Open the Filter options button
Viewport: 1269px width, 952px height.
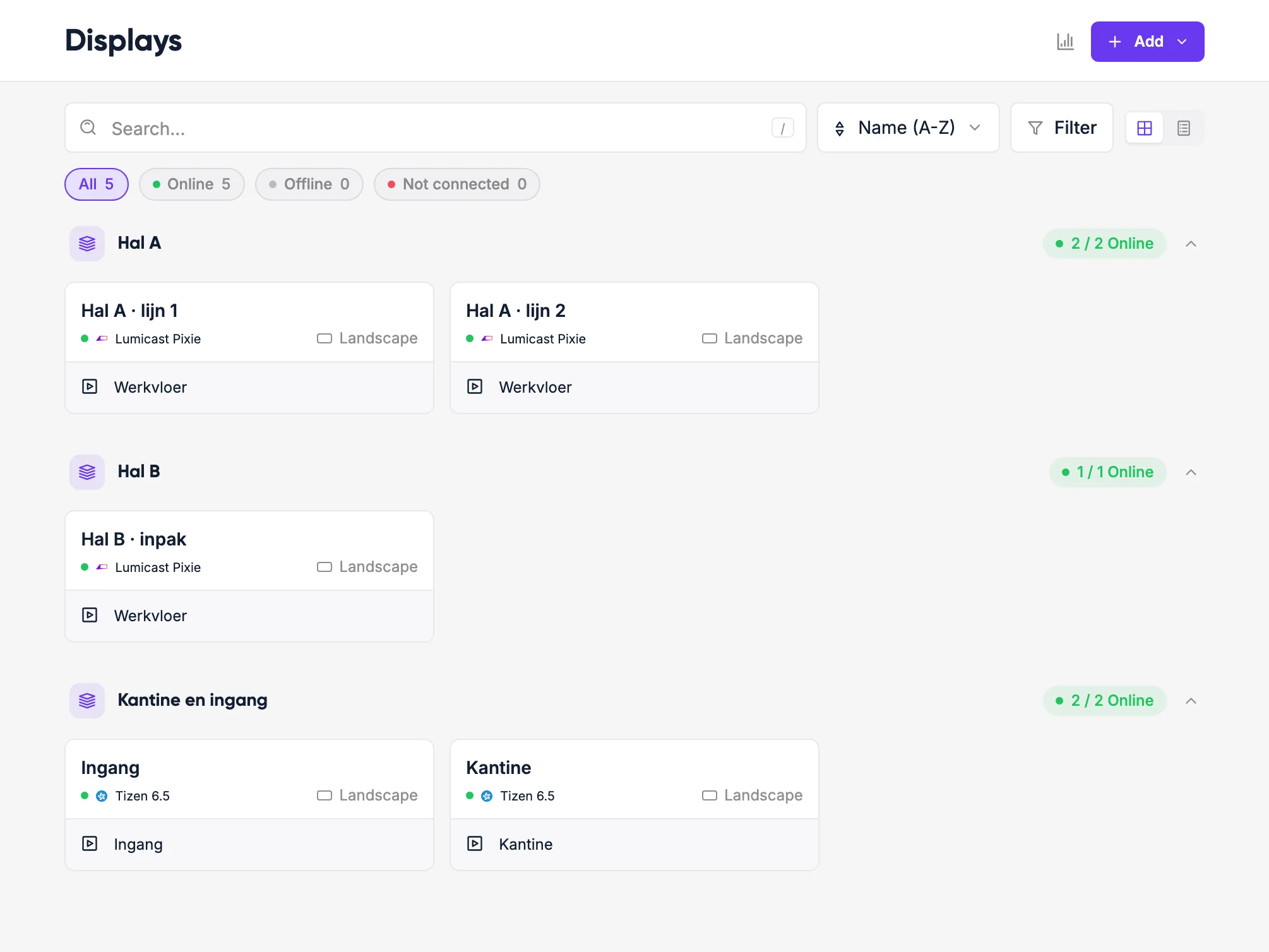[1062, 128]
